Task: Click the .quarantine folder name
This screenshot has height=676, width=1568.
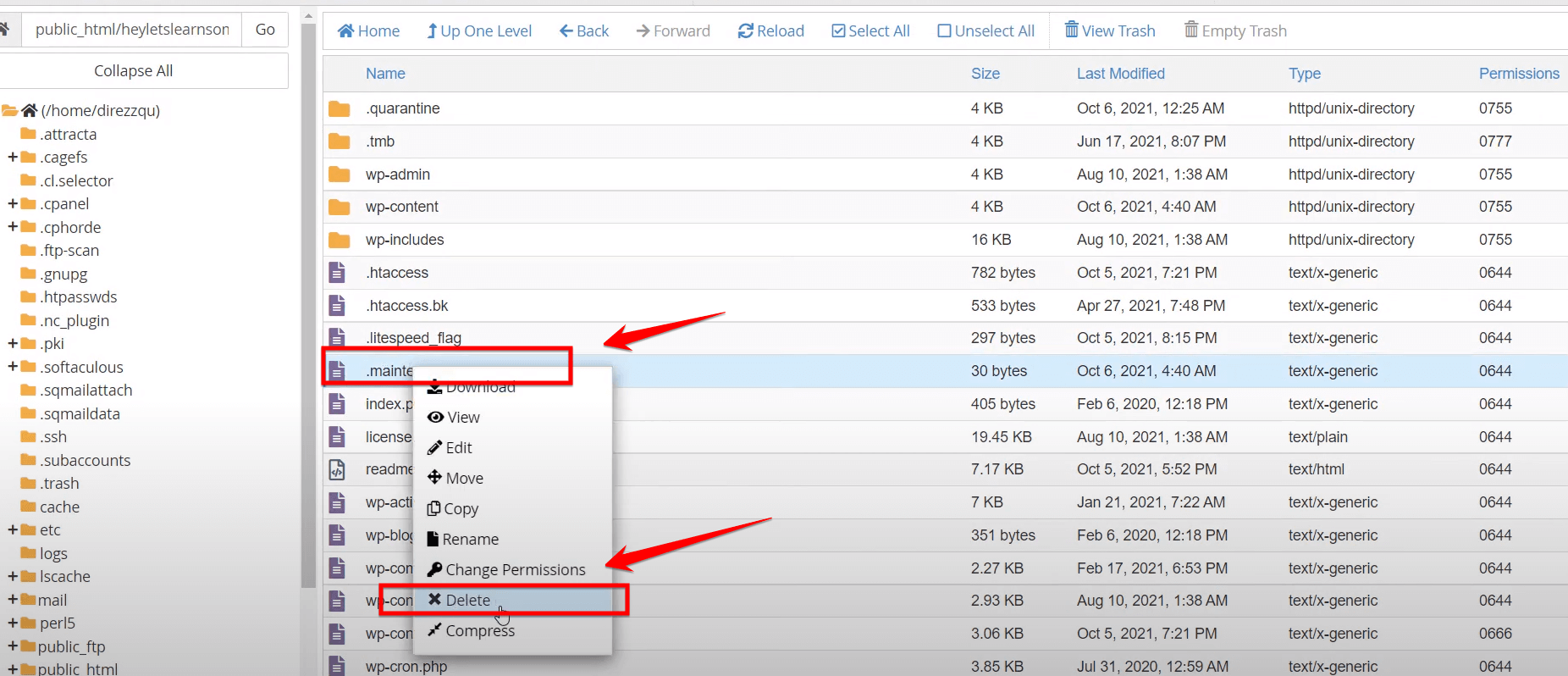Action: (x=403, y=108)
